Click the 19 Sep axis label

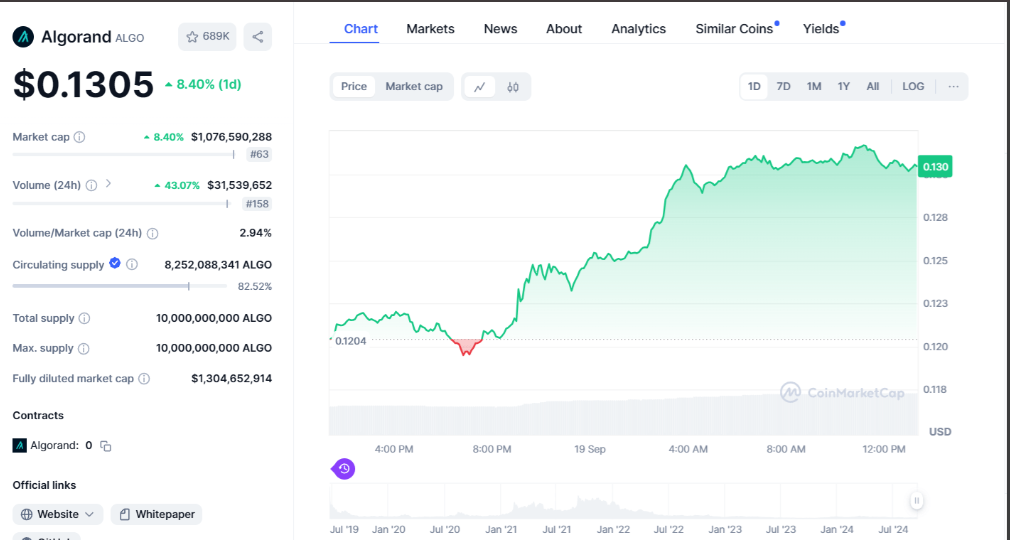click(590, 449)
